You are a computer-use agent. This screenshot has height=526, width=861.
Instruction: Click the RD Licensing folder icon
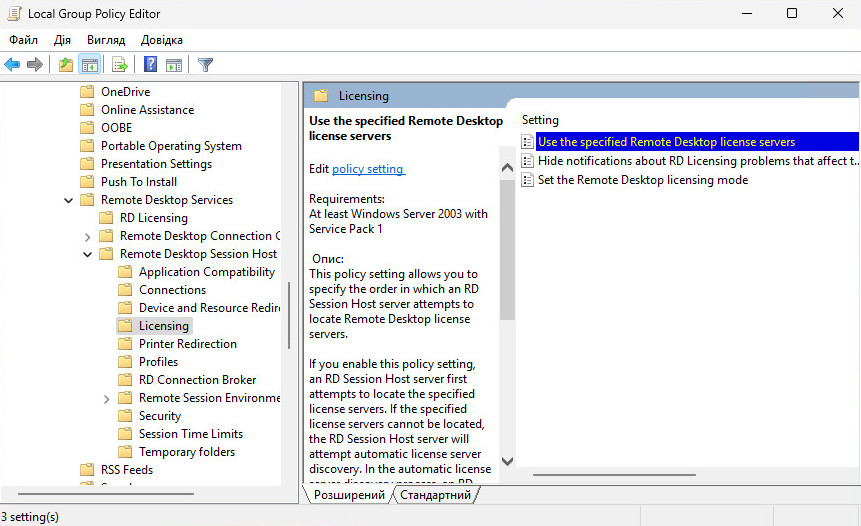tap(106, 218)
